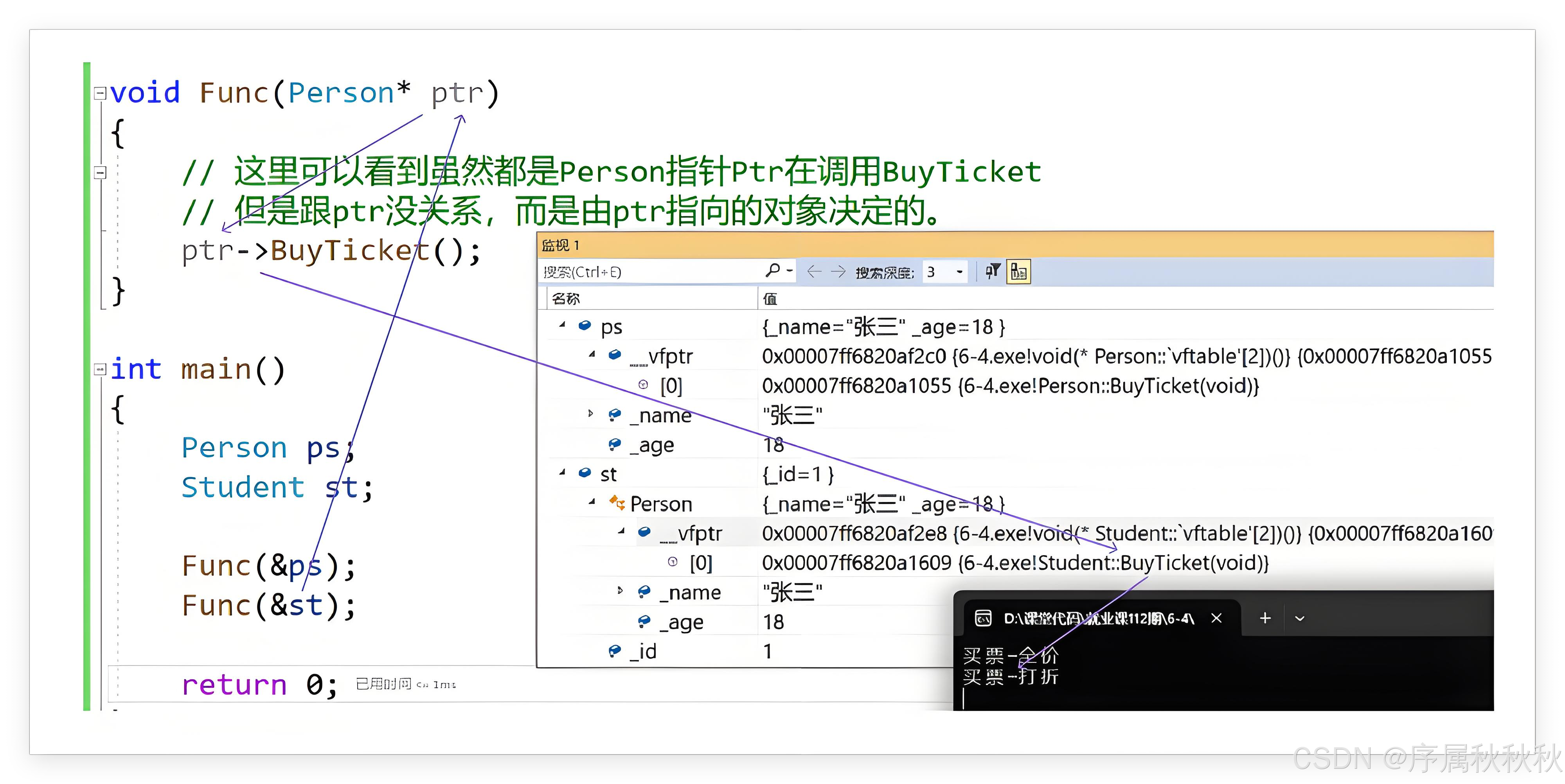Click the terminal tab icon in console window
1565x784 pixels.
(982, 618)
